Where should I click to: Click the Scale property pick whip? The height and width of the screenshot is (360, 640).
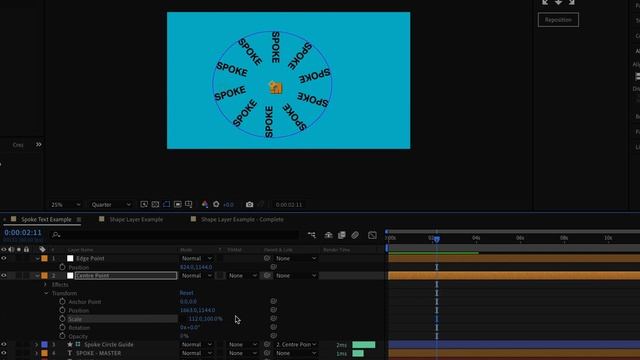coord(273,319)
